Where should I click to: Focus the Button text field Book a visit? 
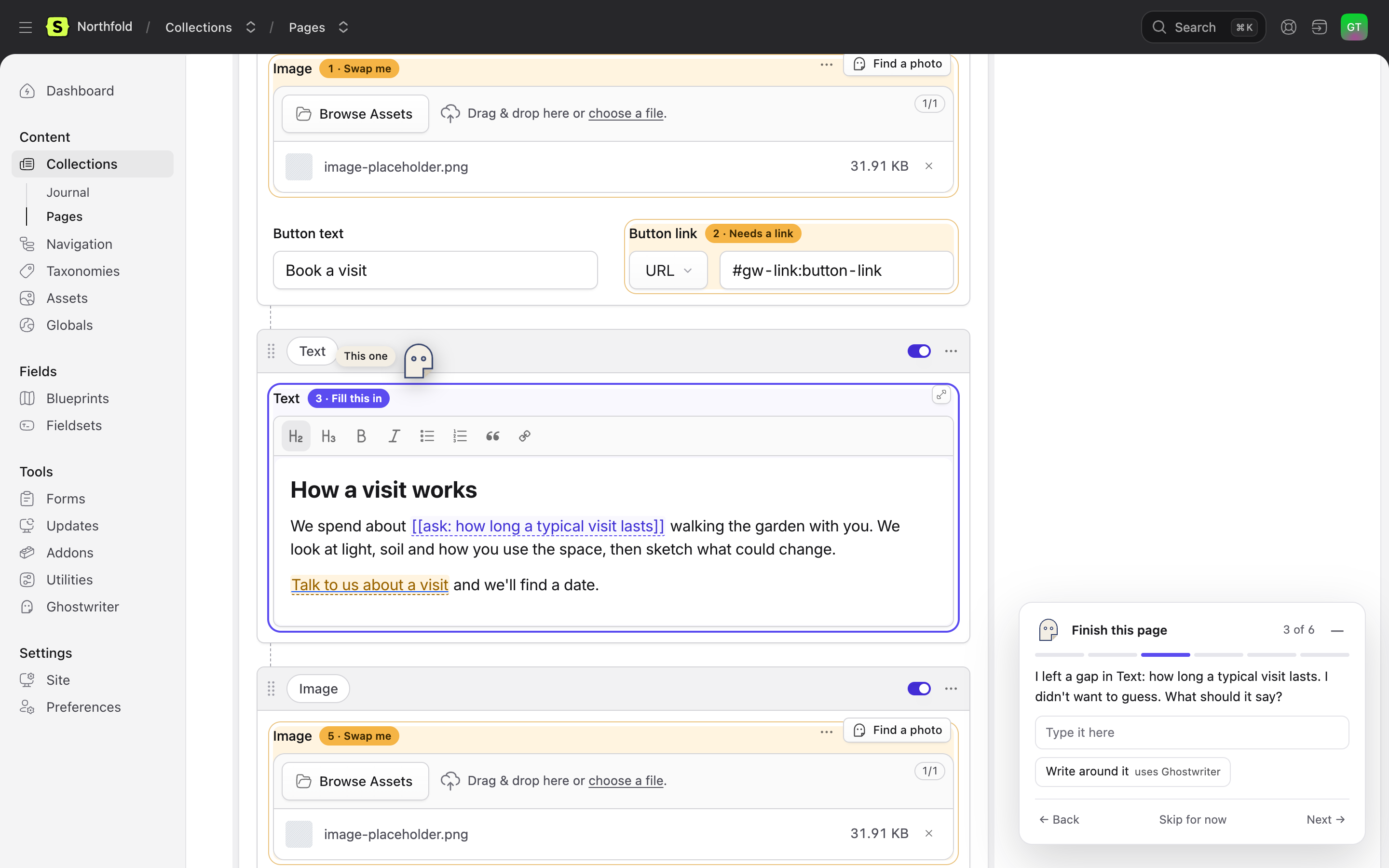click(x=435, y=271)
